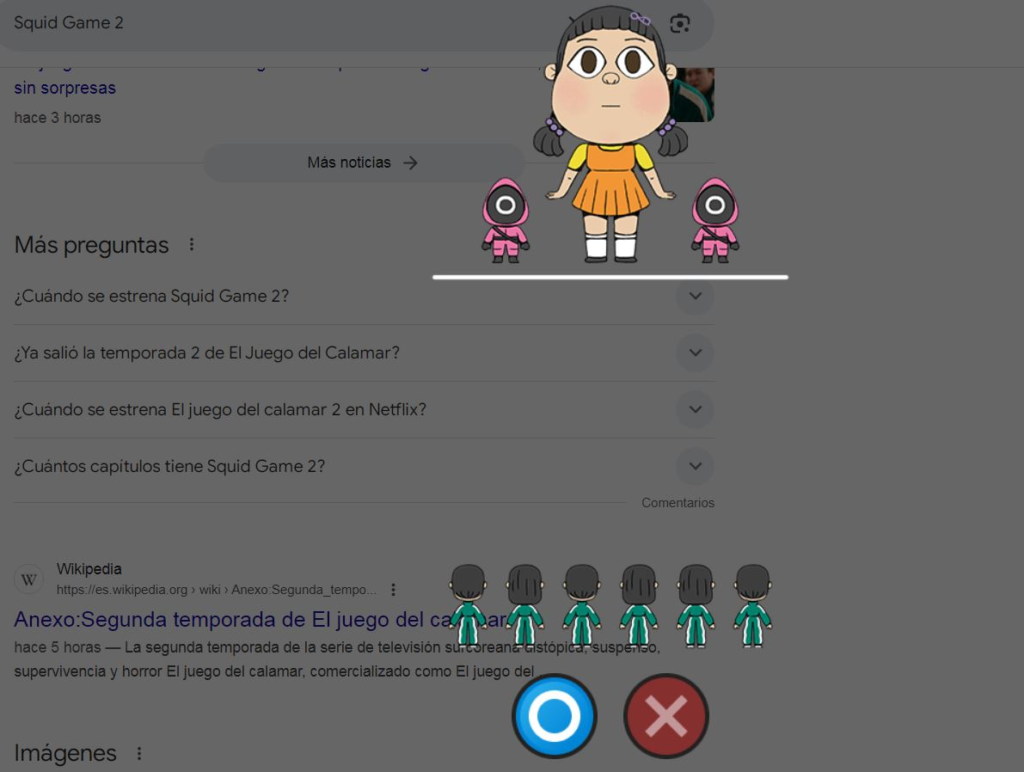Click the "Imágenes" section heading
This screenshot has height=772, width=1024.
point(65,753)
